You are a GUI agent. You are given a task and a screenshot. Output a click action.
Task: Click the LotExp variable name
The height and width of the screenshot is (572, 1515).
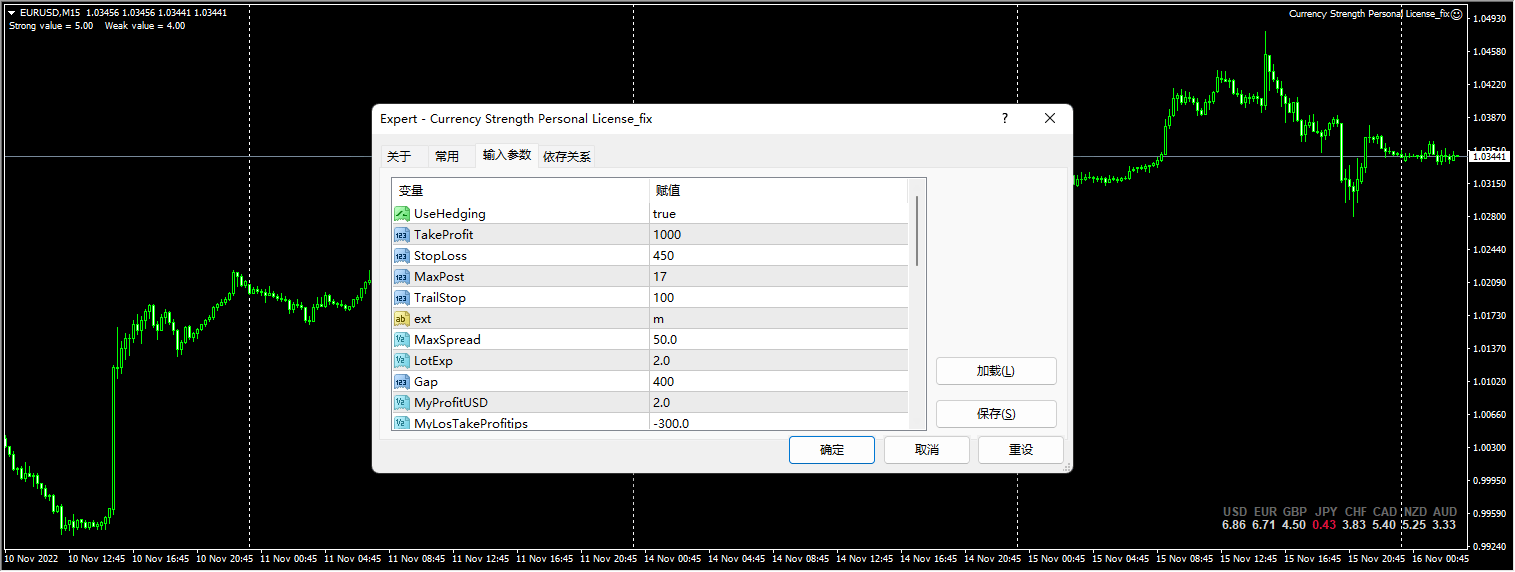pos(433,361)
